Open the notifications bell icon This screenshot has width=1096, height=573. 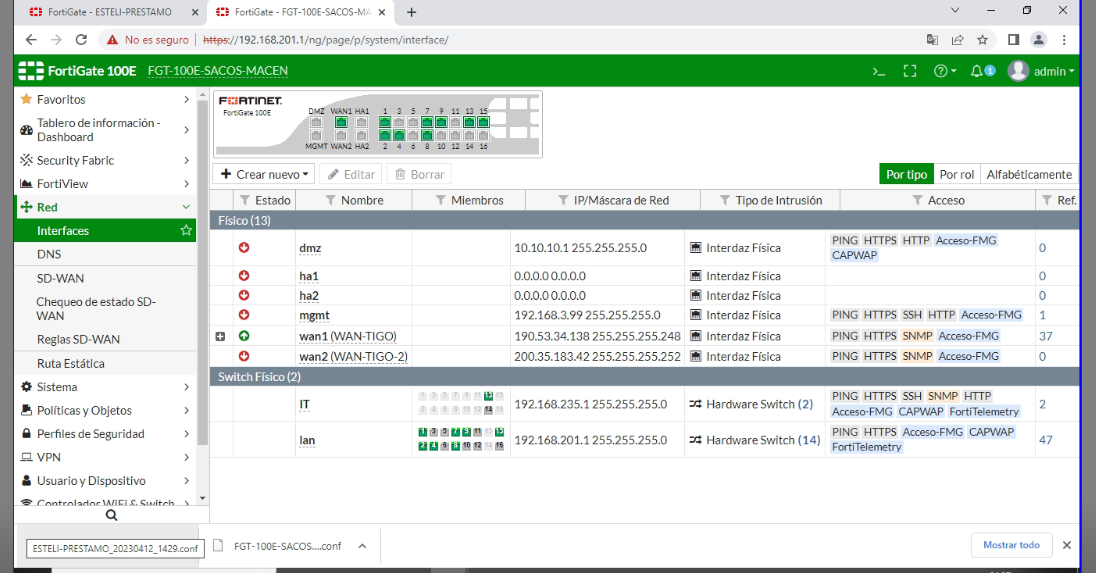(978, 71)
